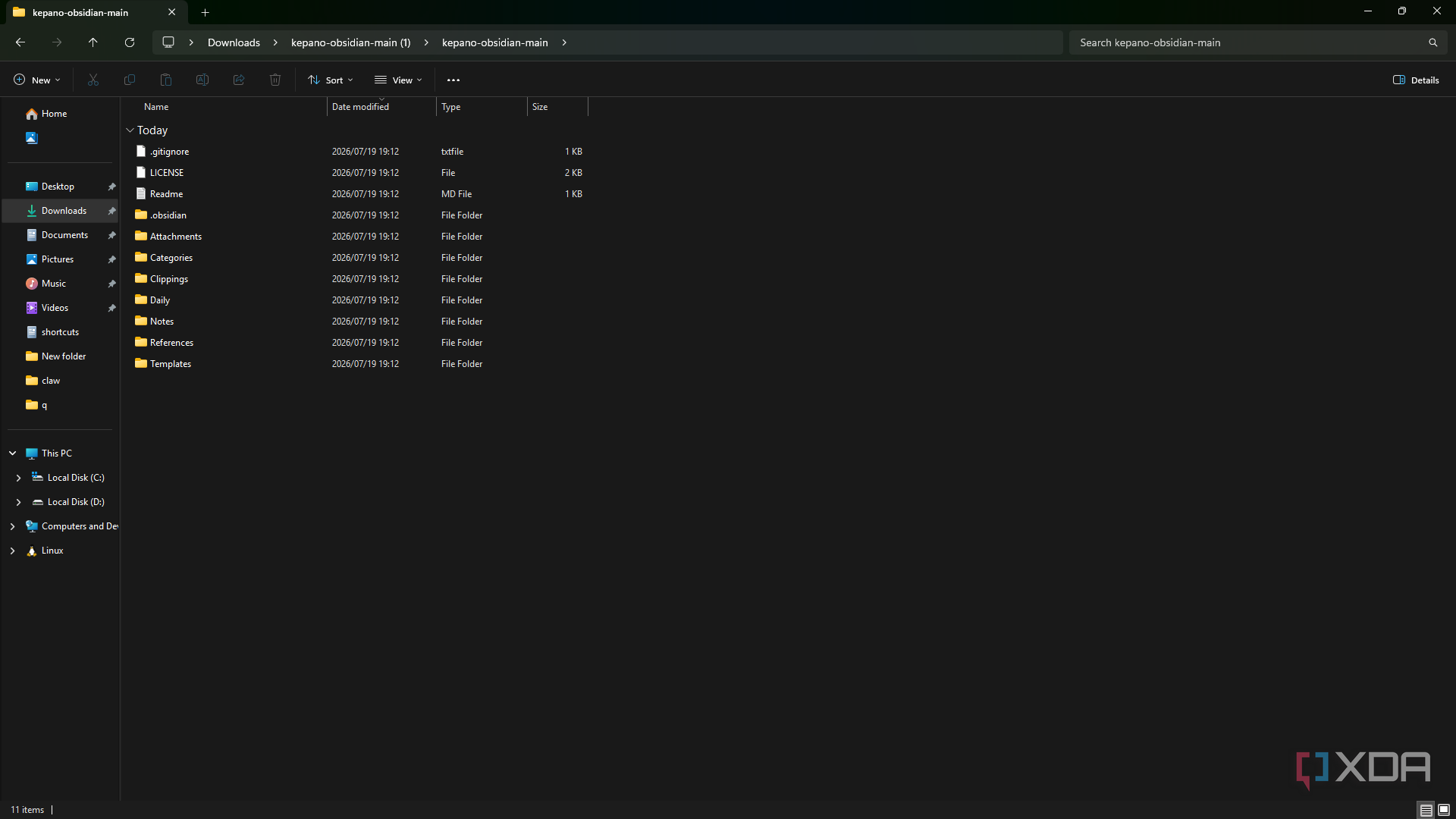Click the search magnifier icon
Viewport: 1456px width, 819px height.
pos(1432,42)
